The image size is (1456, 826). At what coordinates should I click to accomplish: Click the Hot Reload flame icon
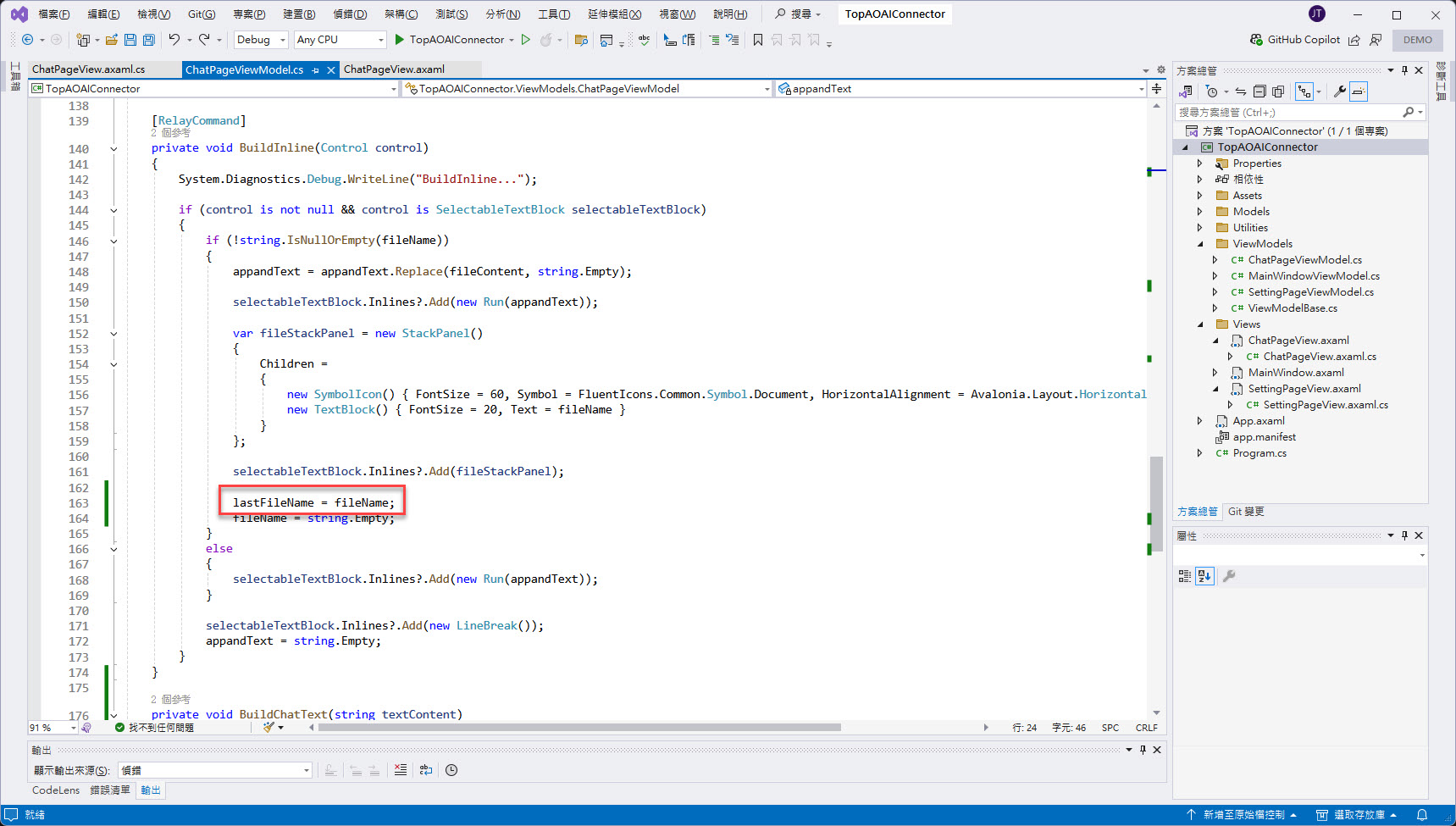point(546,40)
